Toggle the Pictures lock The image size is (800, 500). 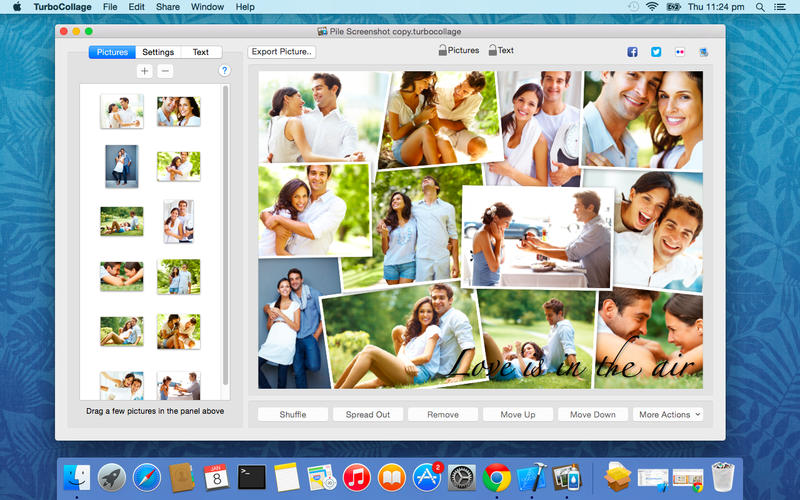pyautogui.click(x=442, y=51)
